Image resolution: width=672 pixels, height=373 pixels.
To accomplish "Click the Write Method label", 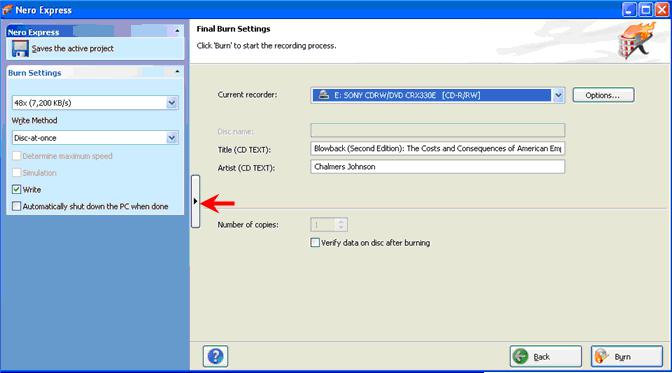I will pyautogui.click(x=34, y=120).
